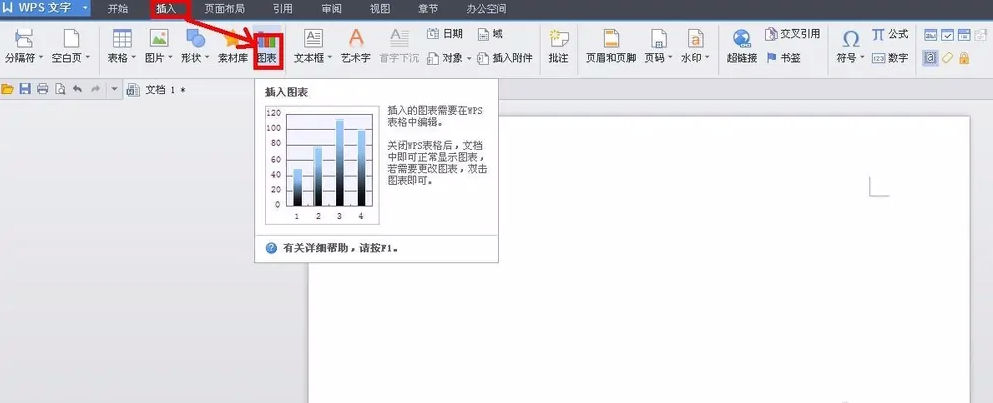Insert a check box form field
Image resolution: width=993 pixels, height=403 pixels.
point(947,35)
